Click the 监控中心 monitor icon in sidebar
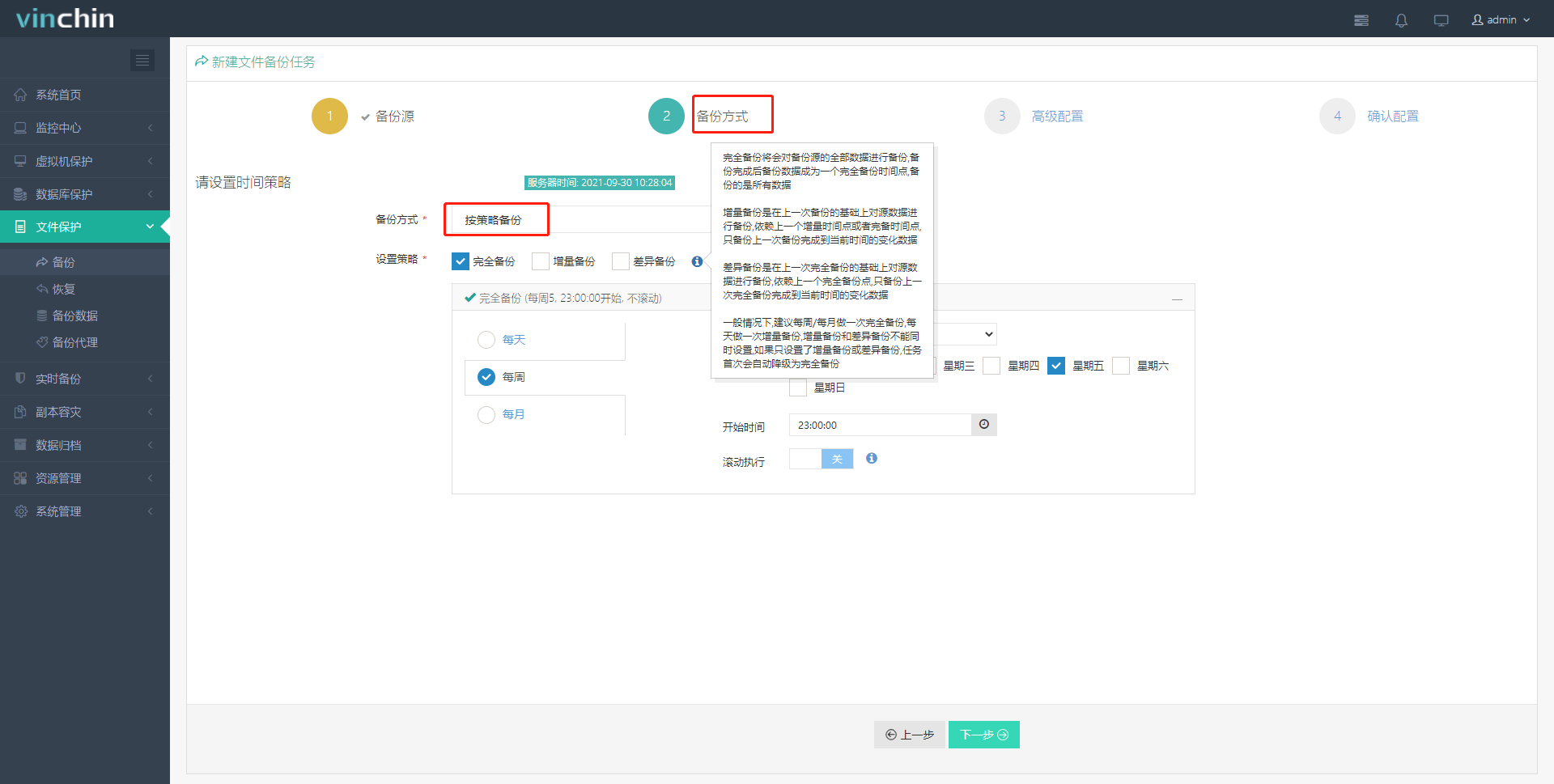Screen dimensions: 1554x784 pos(20,128)
